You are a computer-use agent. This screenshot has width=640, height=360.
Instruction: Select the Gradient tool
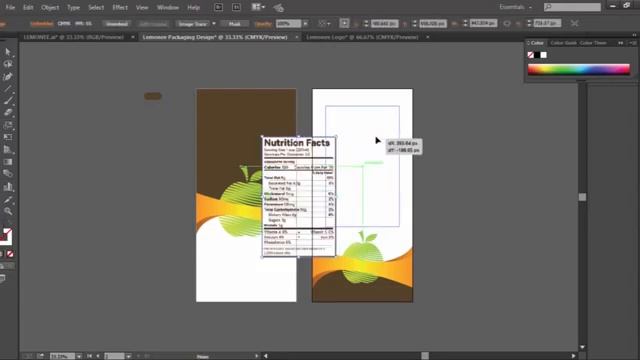click(x=8, y=162)
